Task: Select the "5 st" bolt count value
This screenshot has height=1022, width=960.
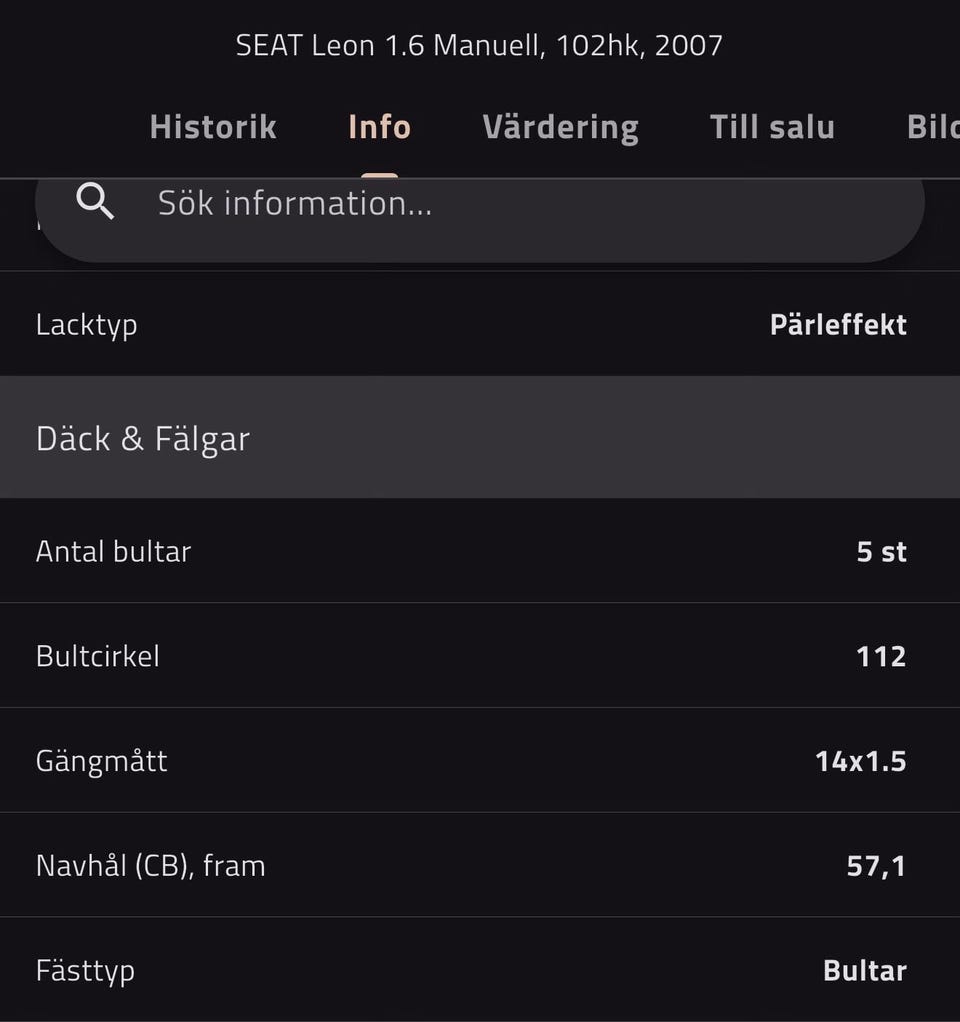Action: (881, 551)
